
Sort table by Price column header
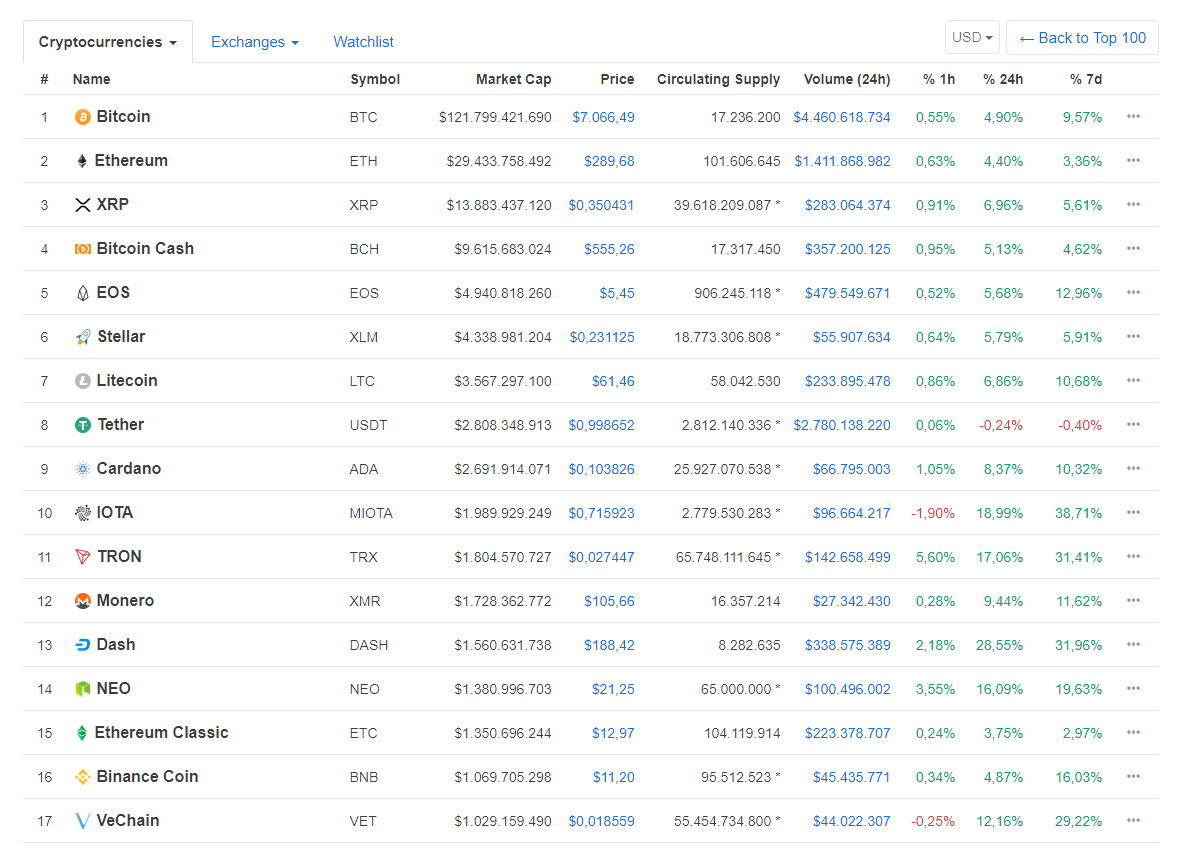(x=617, y=79)
